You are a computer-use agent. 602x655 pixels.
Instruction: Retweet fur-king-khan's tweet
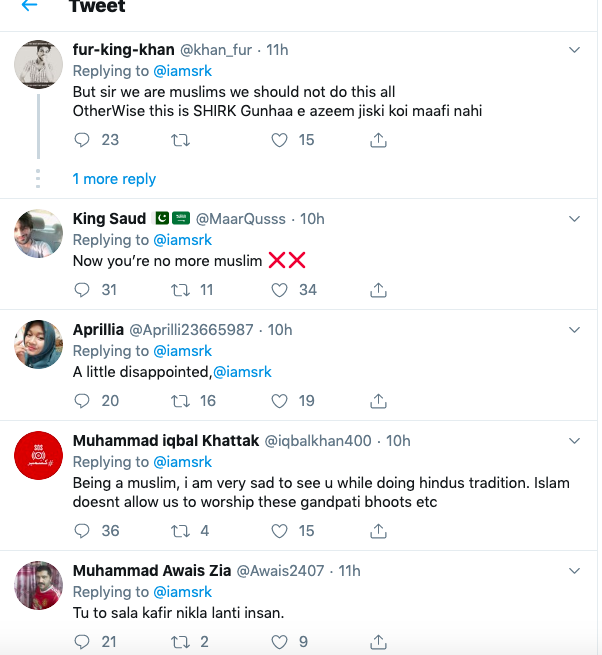(181, 140)
